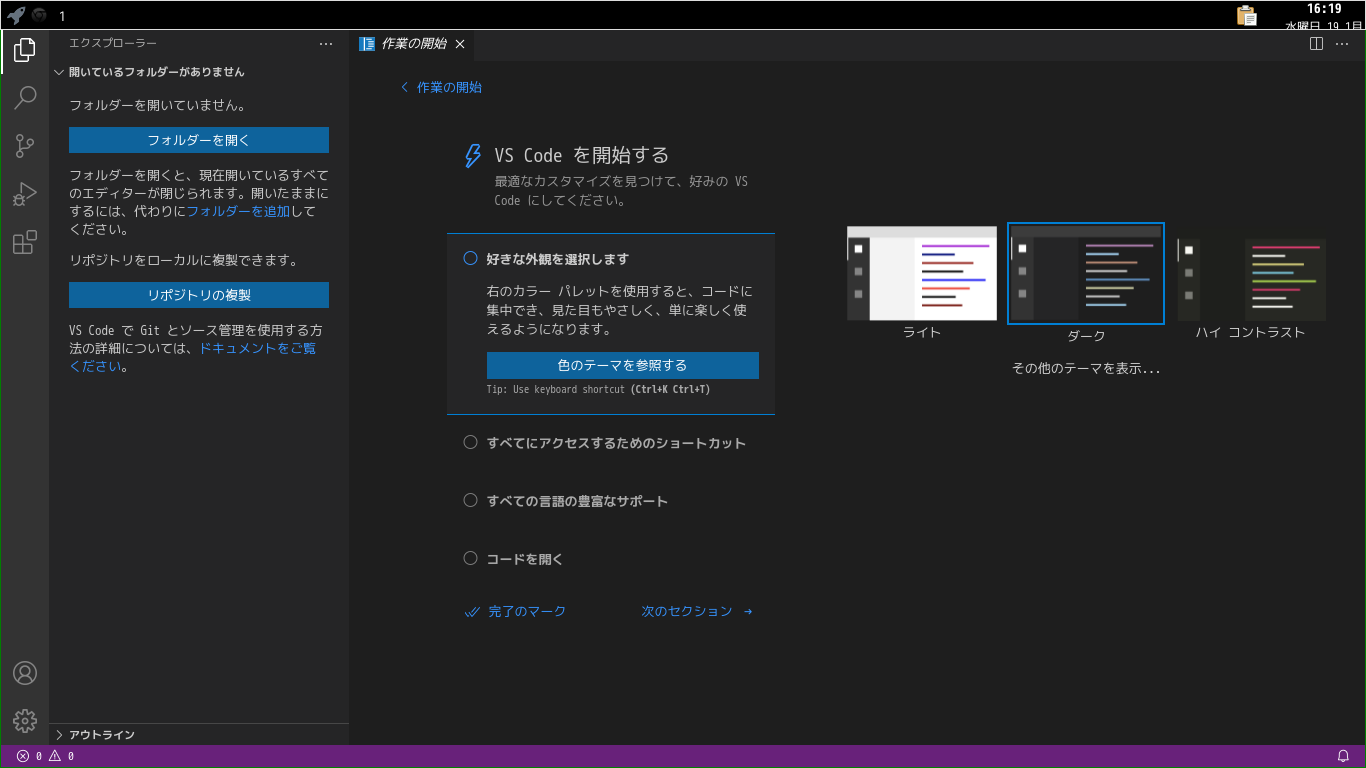This screenshot has width=1366, height=768.
Task: Select すべての言語の豊富なサポート step circle
Action: (x=470, y=500)
